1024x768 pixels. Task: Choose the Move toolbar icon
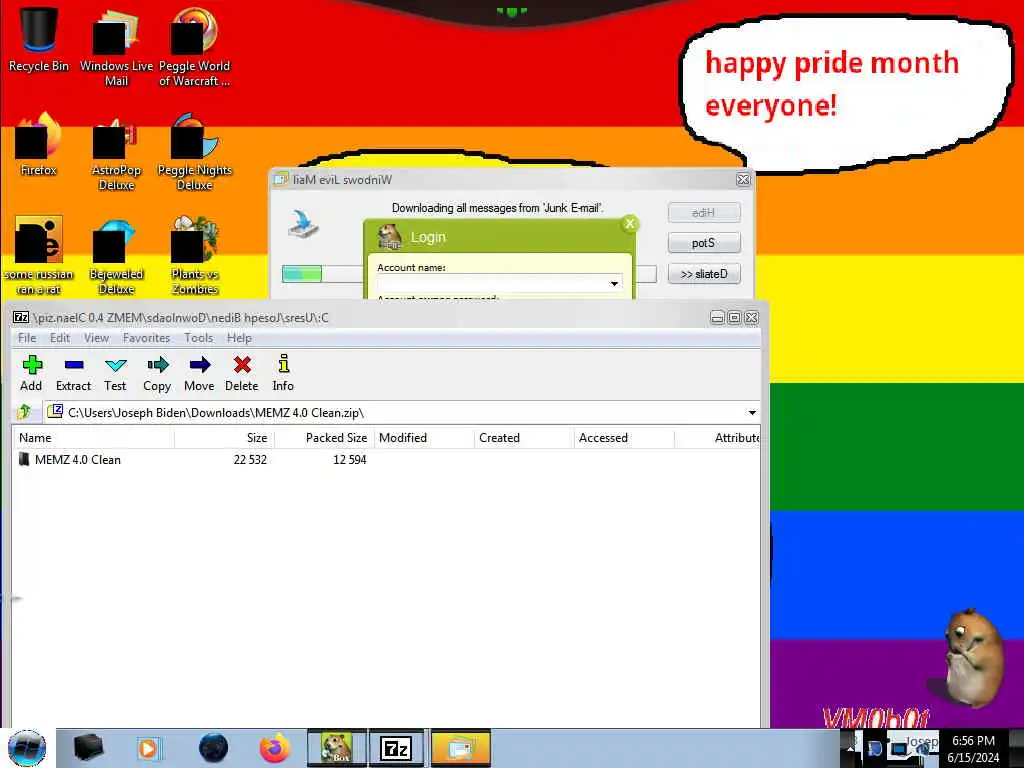pos(199,373)
